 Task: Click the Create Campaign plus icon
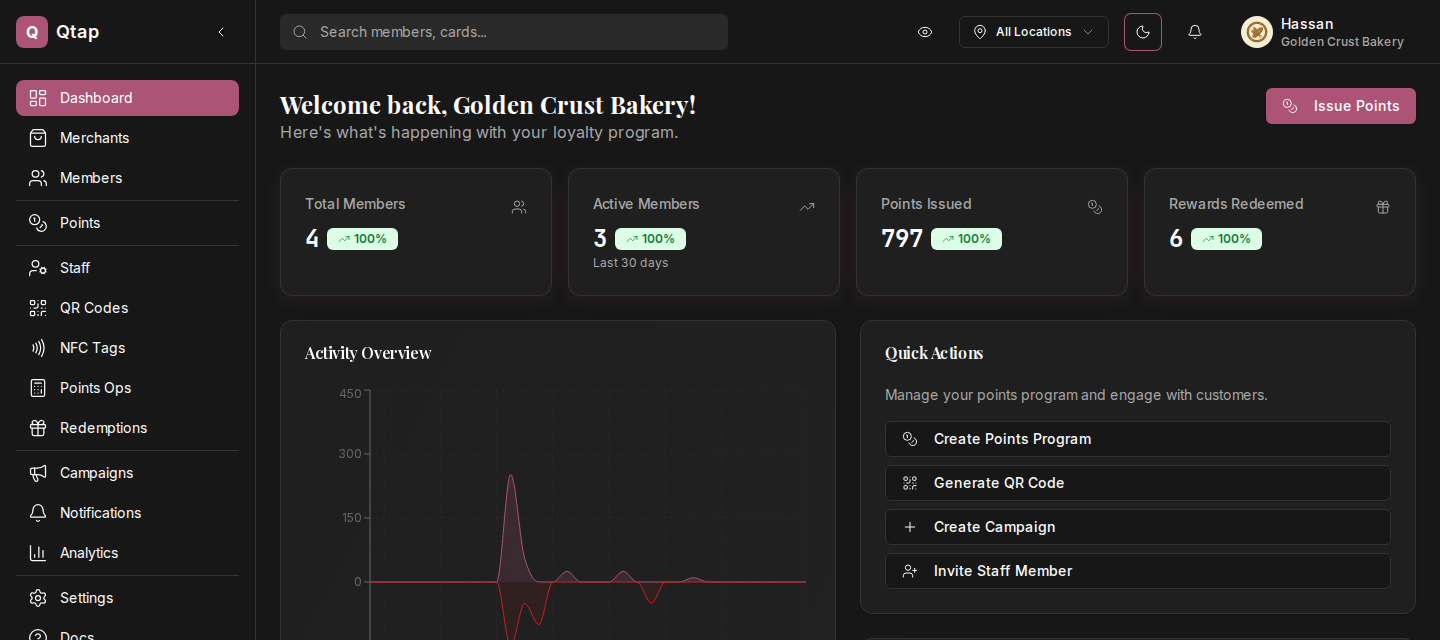coord(910,527)
